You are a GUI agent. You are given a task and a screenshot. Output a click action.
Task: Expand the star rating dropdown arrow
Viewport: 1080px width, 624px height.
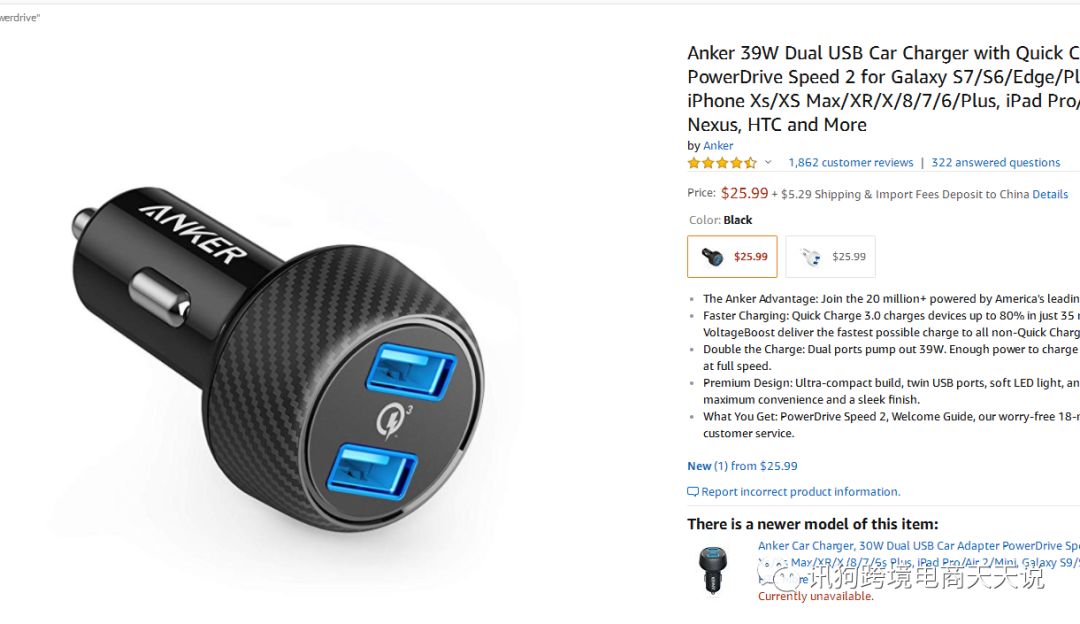tap(768, 163)
